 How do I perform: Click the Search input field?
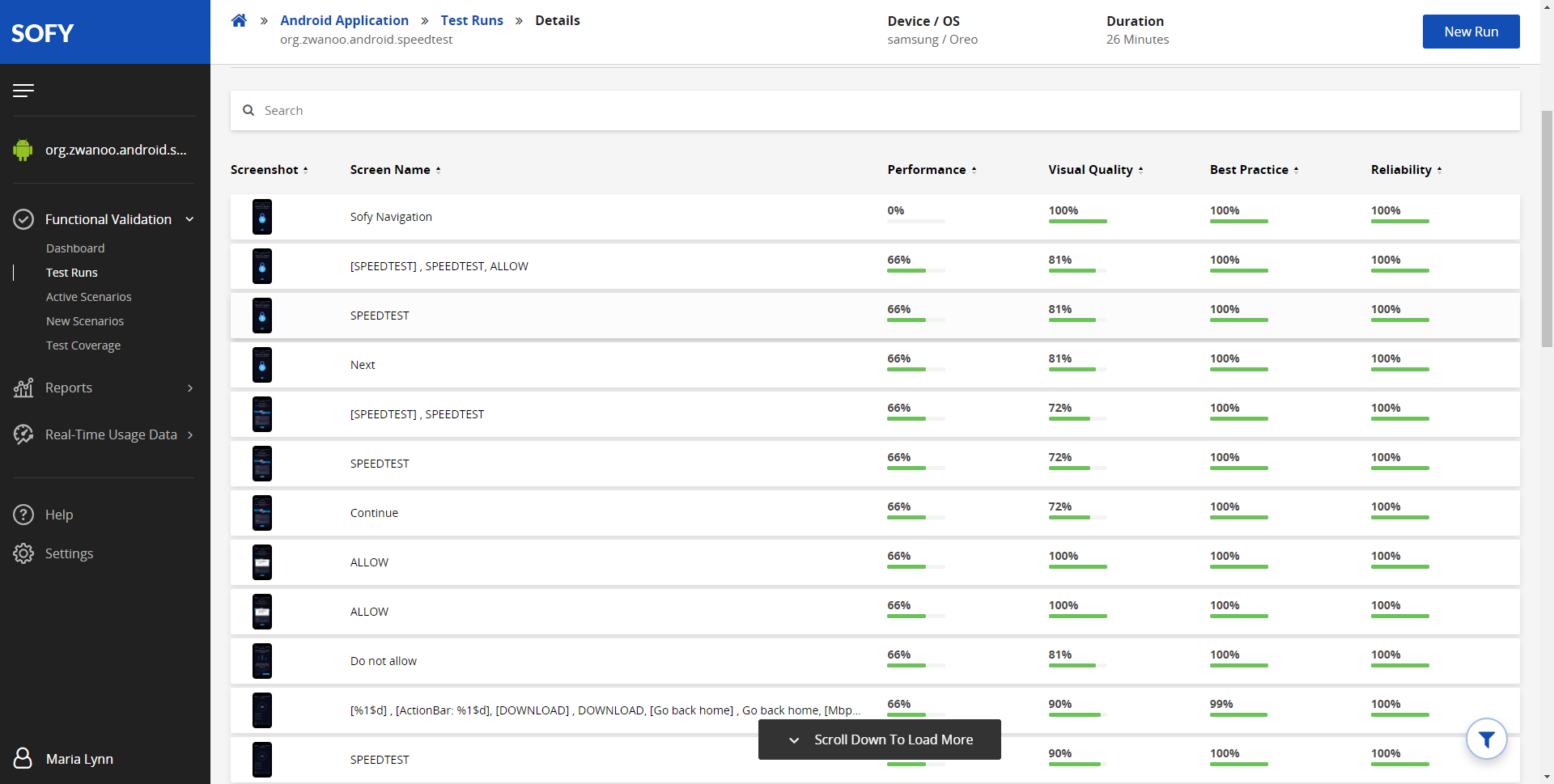coord(875,110)
